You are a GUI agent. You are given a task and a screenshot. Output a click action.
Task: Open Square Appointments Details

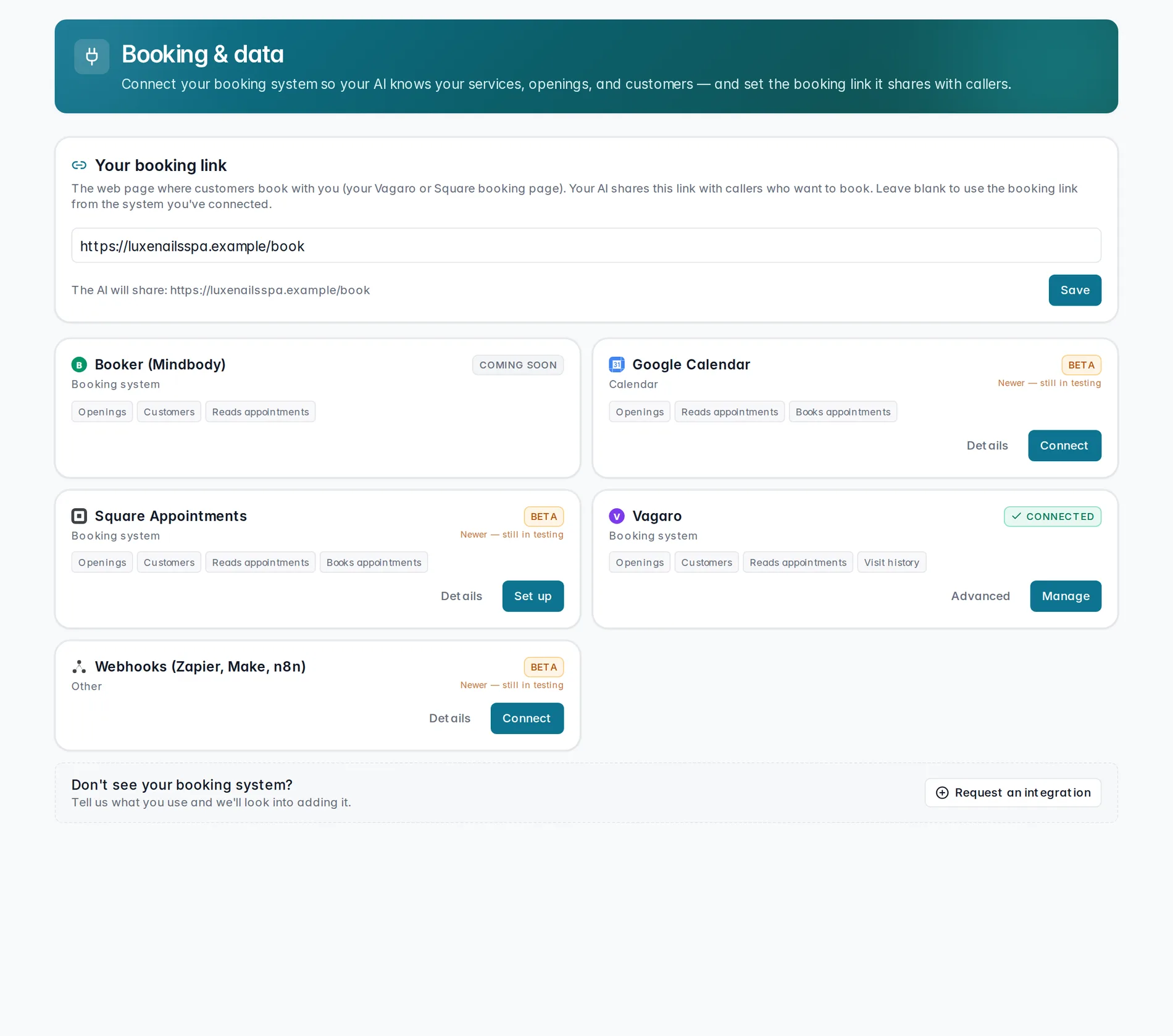click(x=461, y=596)
